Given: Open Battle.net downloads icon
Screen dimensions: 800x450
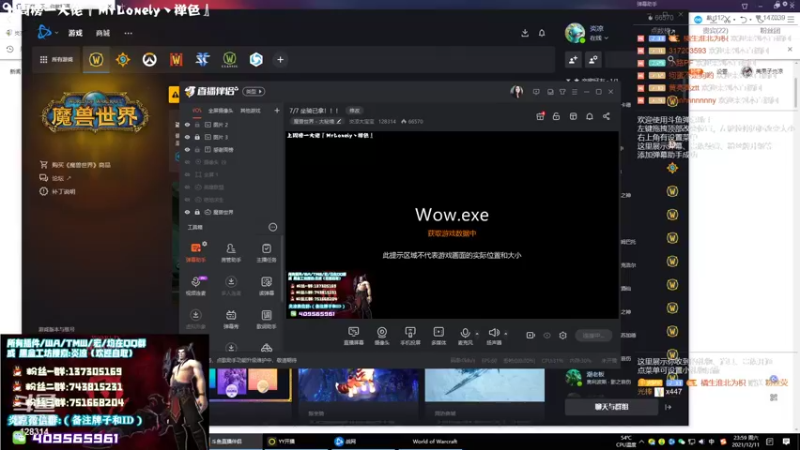Looking at the screenshot, I should tap(525, 33).
